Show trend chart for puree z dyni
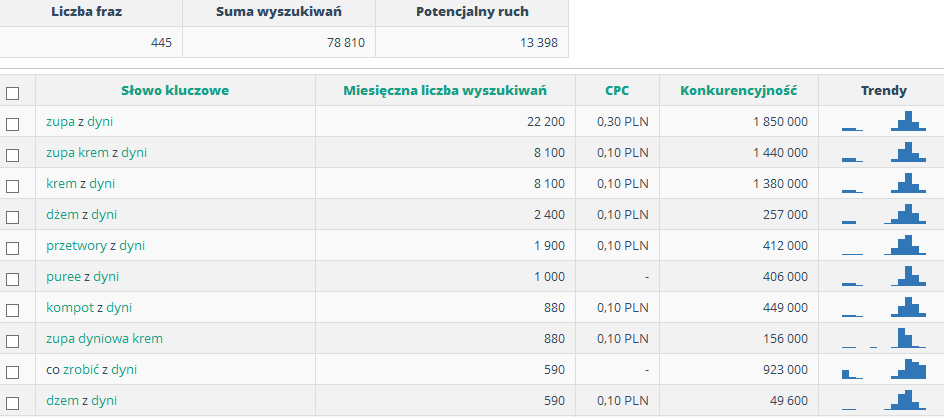 [883, 276]
